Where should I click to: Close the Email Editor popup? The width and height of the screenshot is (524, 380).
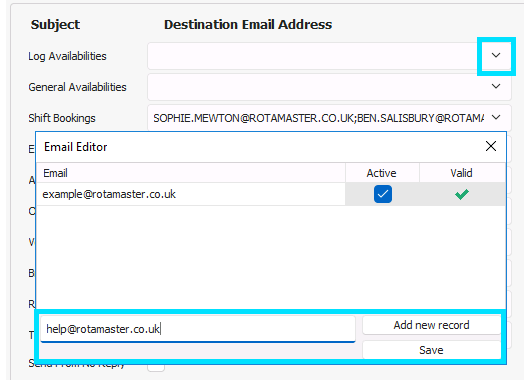click(x=491, y=146)
